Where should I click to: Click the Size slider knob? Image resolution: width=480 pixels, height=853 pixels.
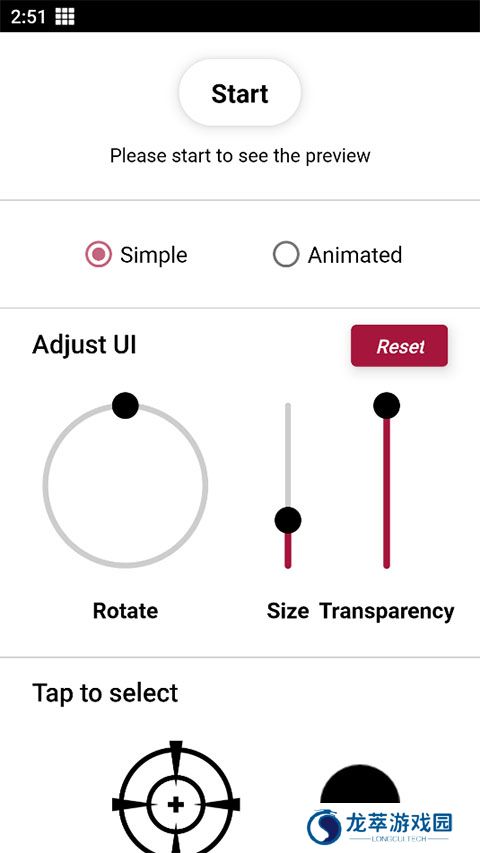click(x=288, y=520)
